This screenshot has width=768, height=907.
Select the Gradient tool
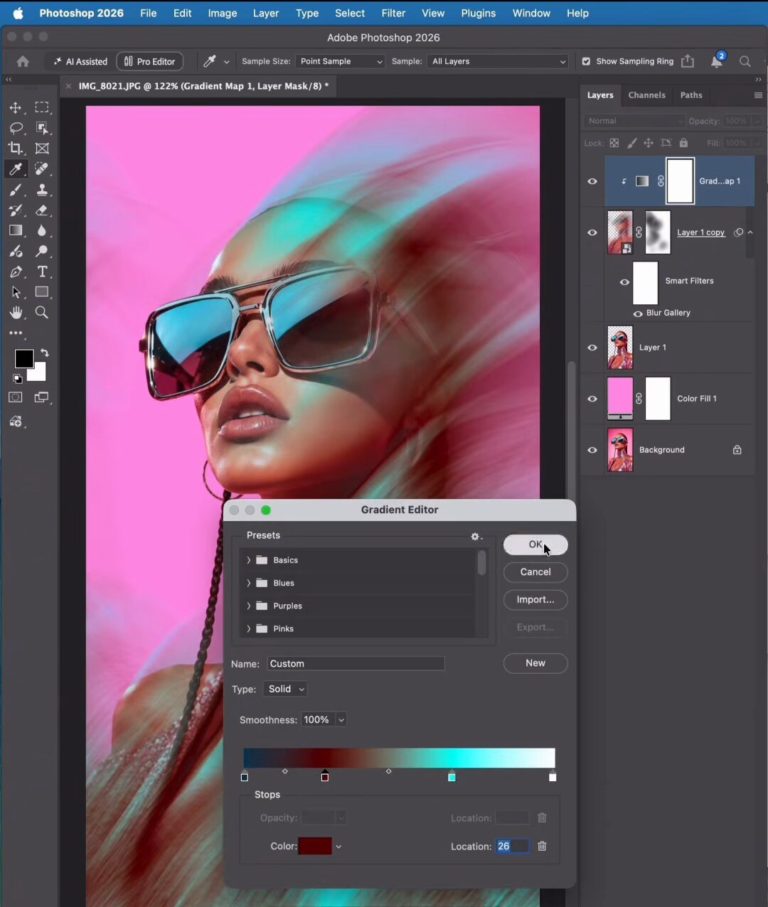click(x=16, y=230)
